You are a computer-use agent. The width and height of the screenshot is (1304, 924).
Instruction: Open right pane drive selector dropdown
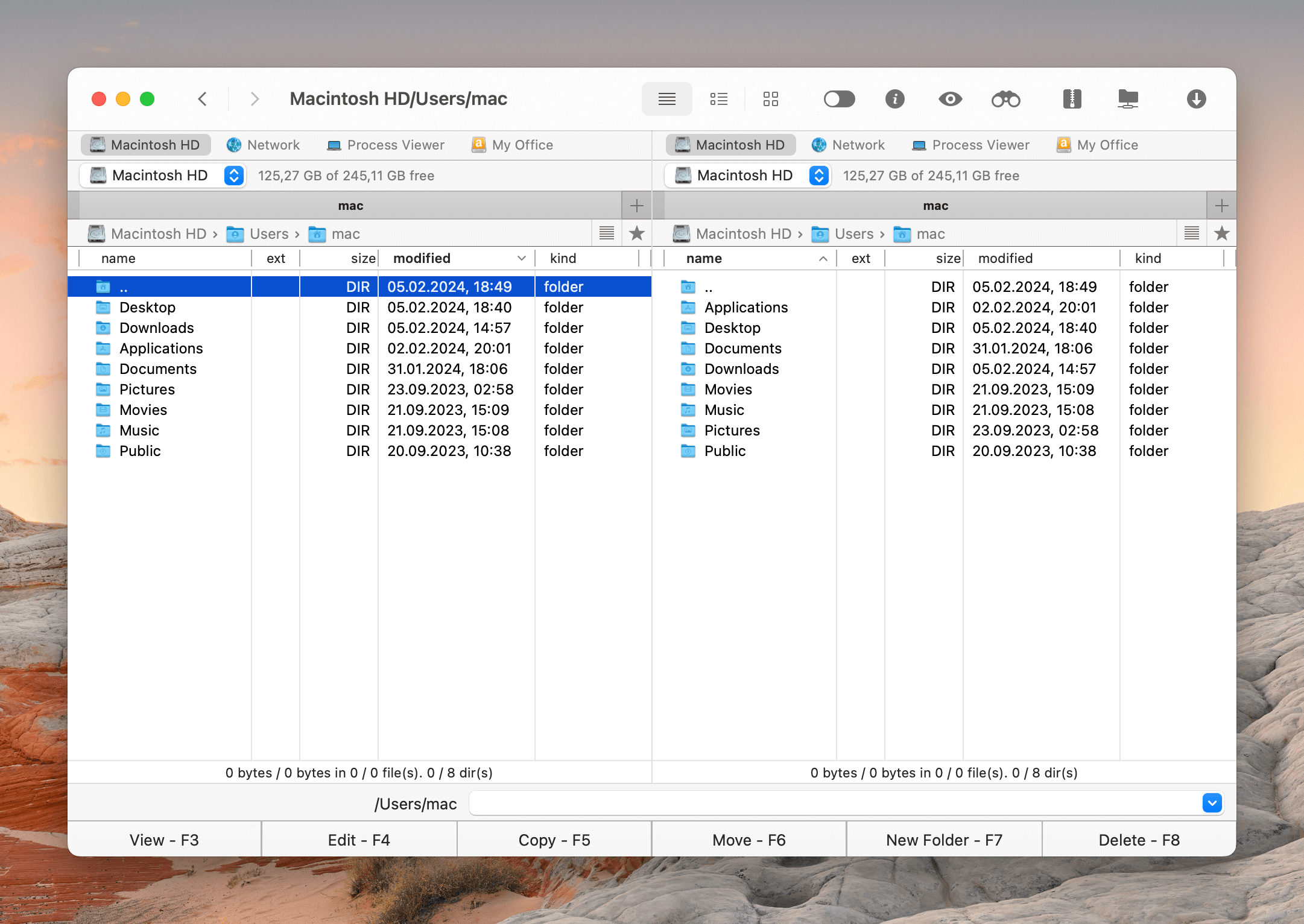(747, 176)
